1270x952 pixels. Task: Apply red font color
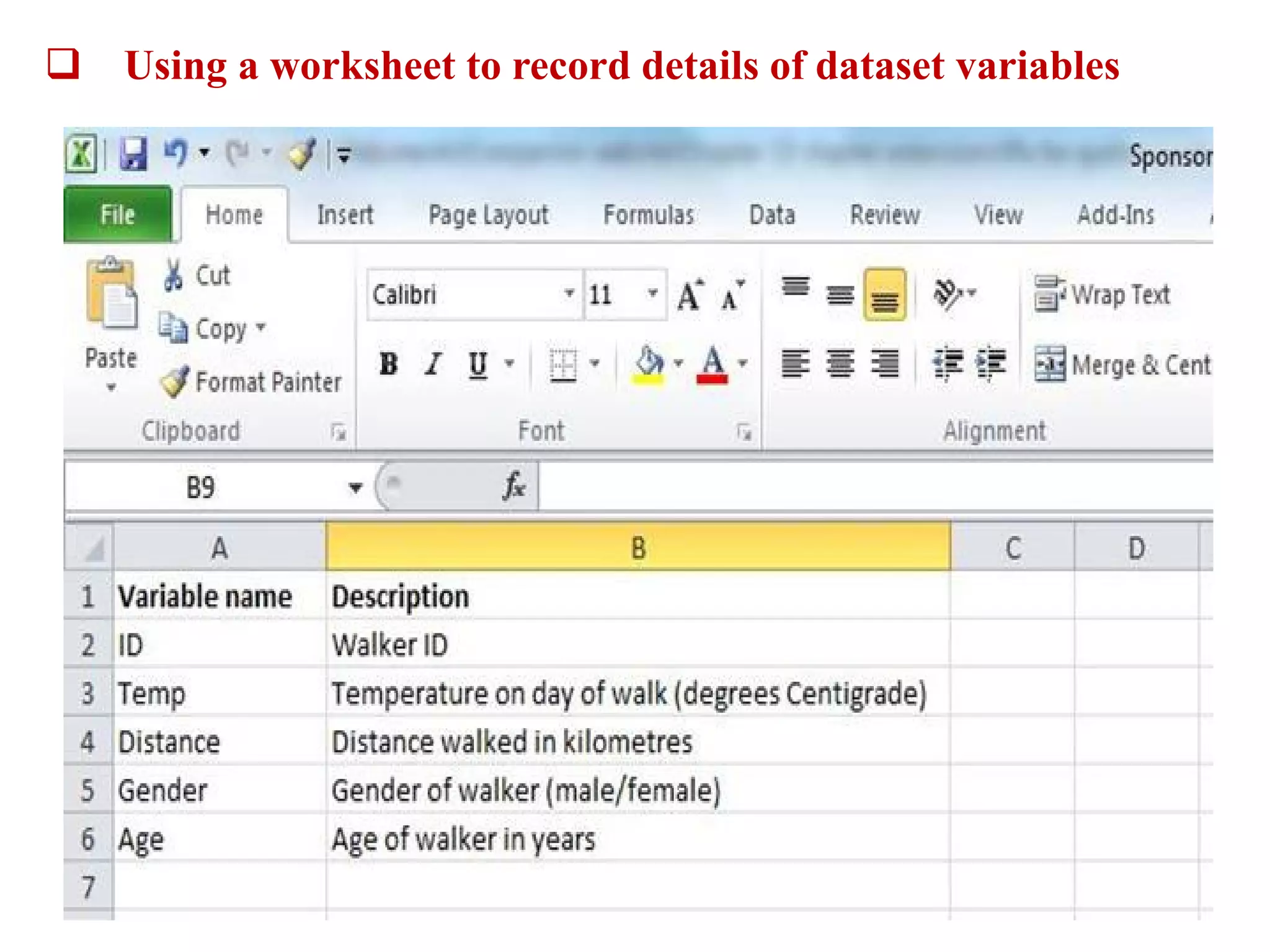tap(712, 364)
